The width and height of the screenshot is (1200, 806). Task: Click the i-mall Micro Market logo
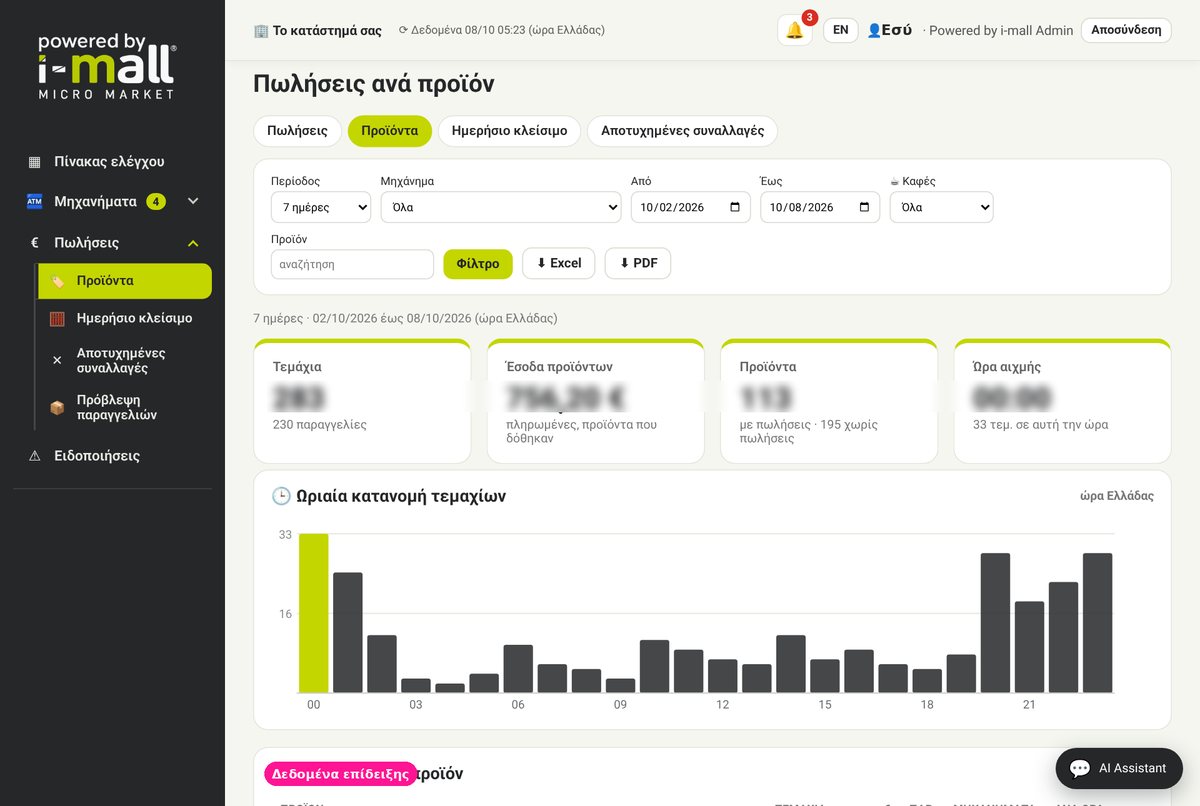tap(106, 66)
